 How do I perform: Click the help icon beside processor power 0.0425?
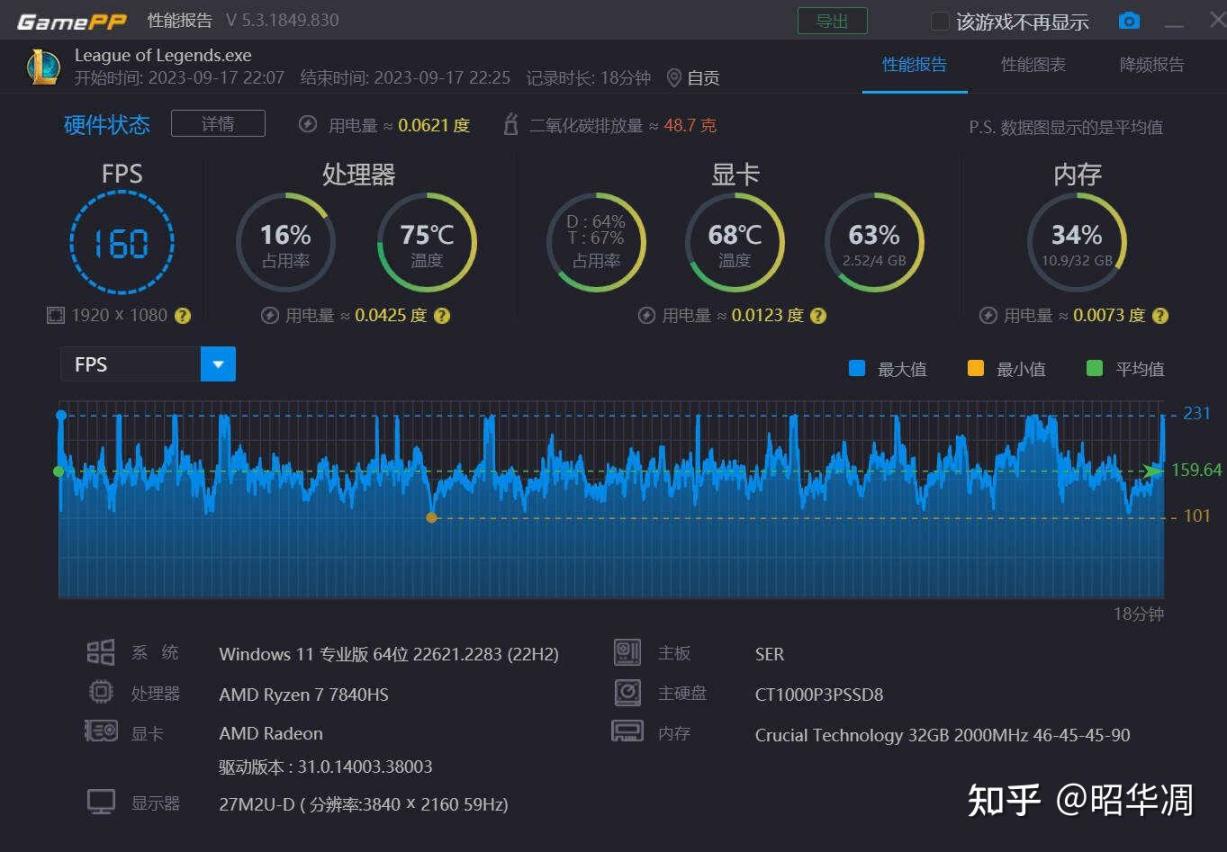442,316
